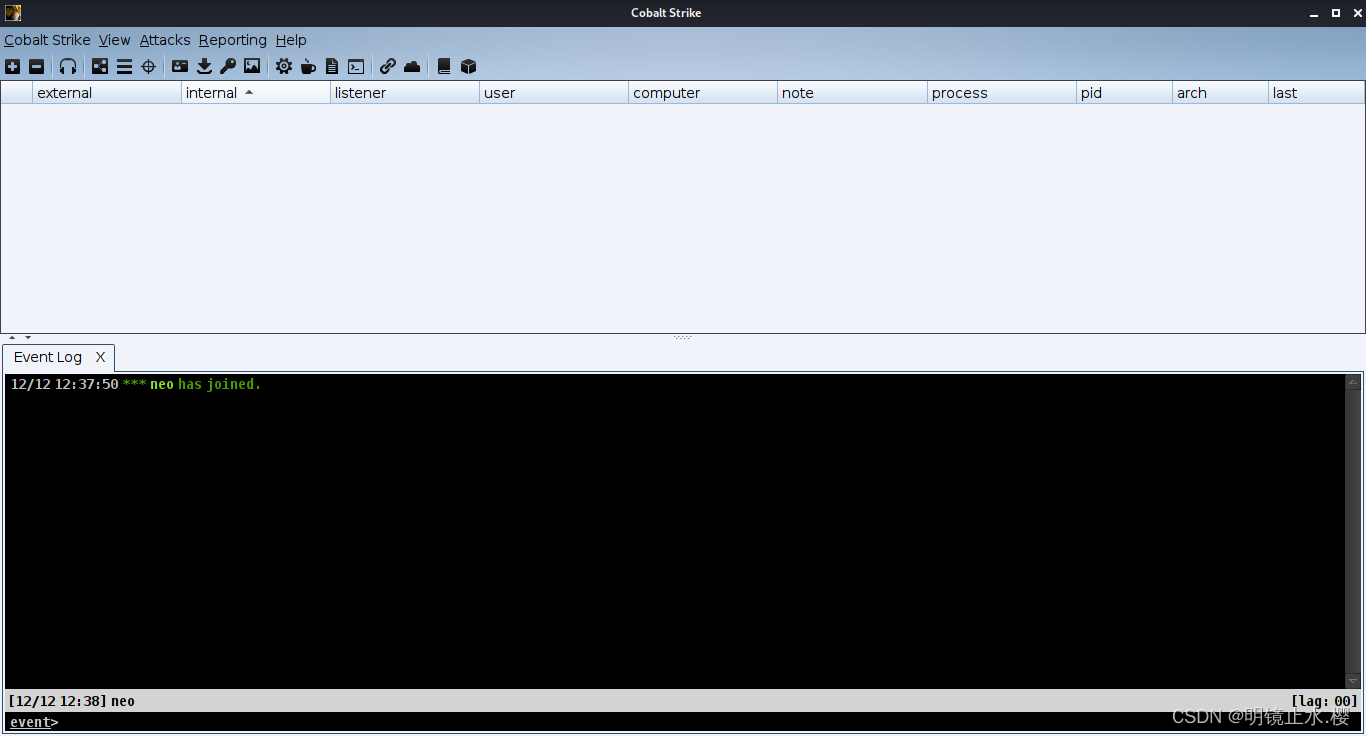The height and width of the screenshot is (736, 1366).
Task: Click the event> command input field
Action: pos(683,722)
